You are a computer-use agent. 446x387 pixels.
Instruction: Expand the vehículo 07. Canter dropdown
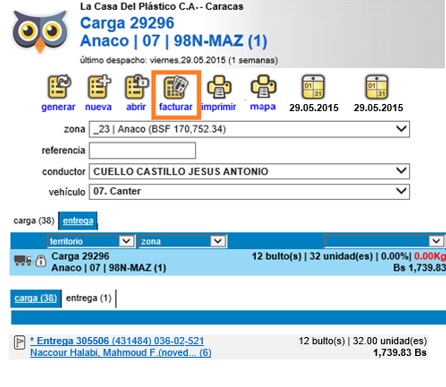[249, 192]
